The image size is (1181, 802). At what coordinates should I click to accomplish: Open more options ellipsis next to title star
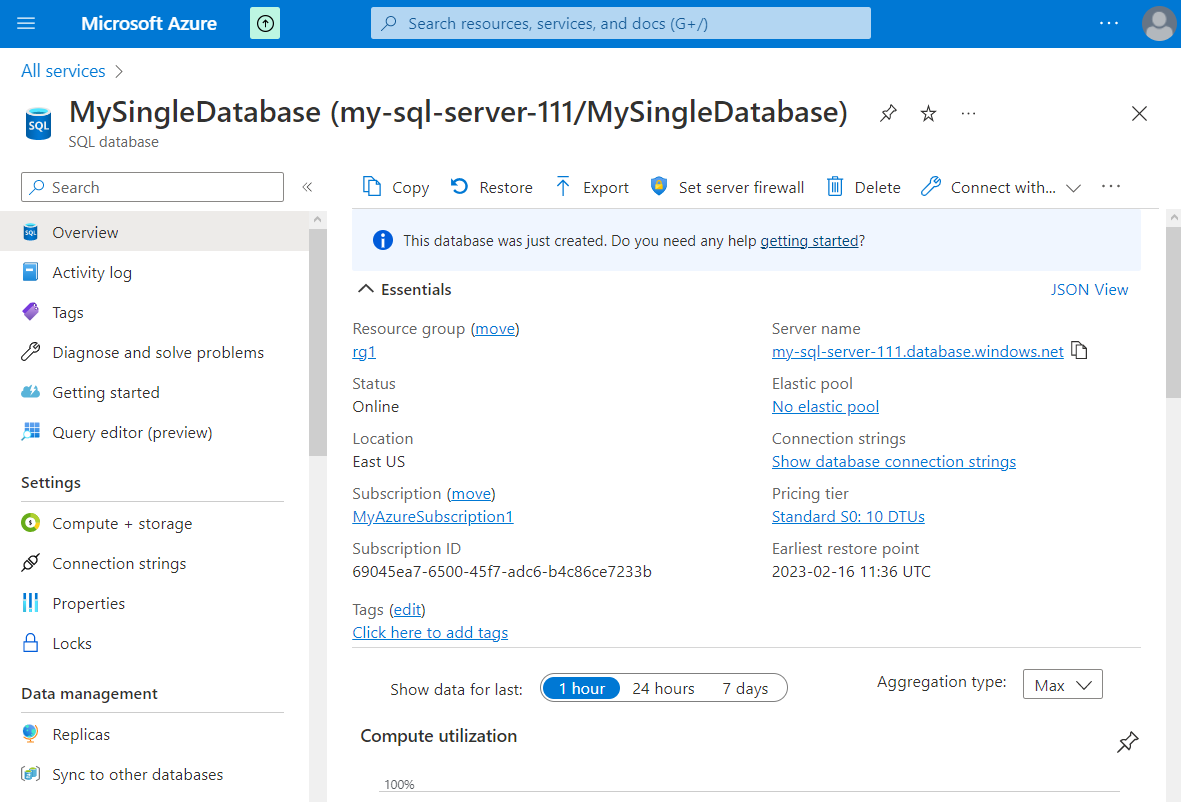click(969, 114)
